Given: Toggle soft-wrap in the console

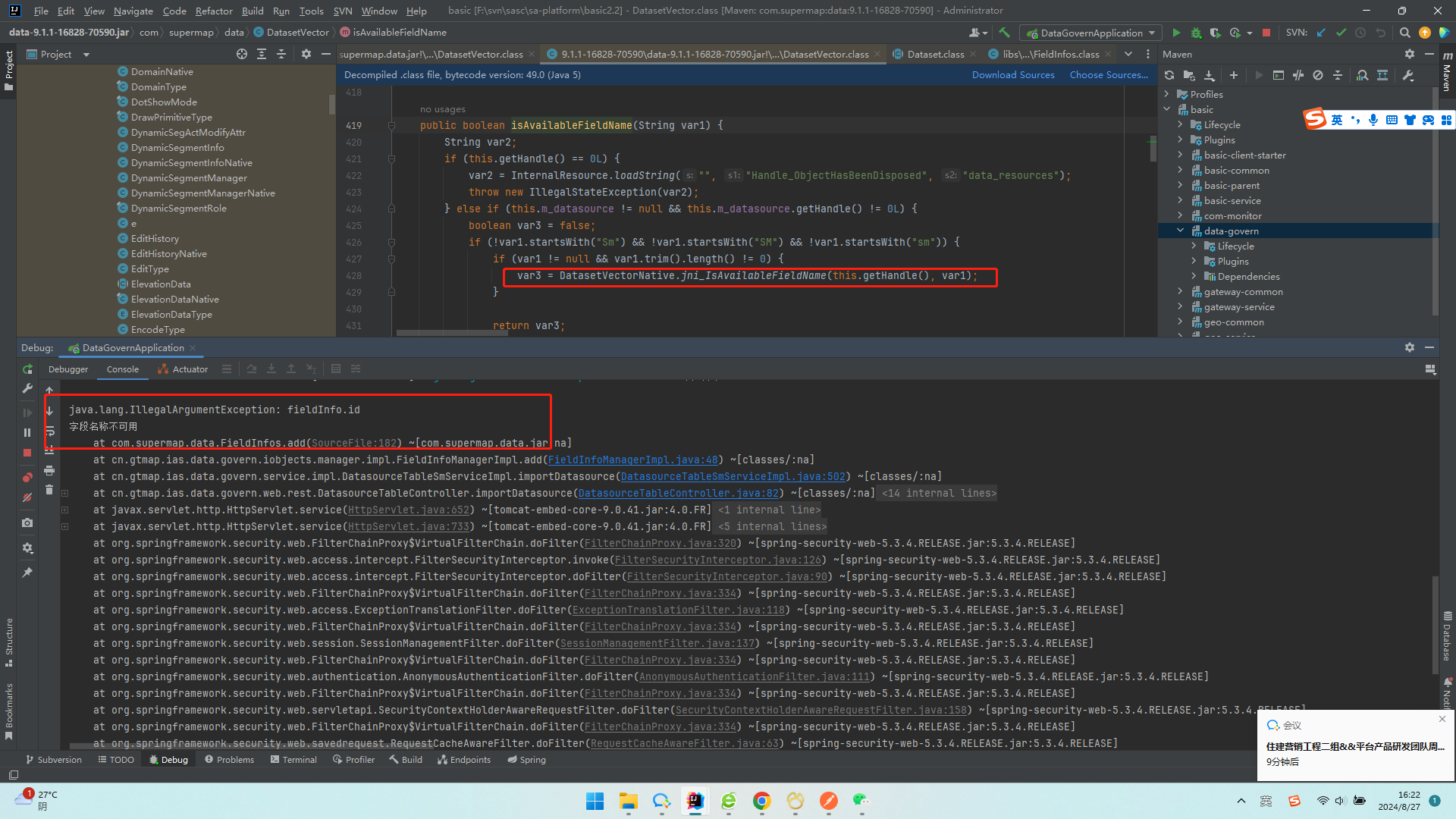Looking at the screenshot, I should 49,431.
